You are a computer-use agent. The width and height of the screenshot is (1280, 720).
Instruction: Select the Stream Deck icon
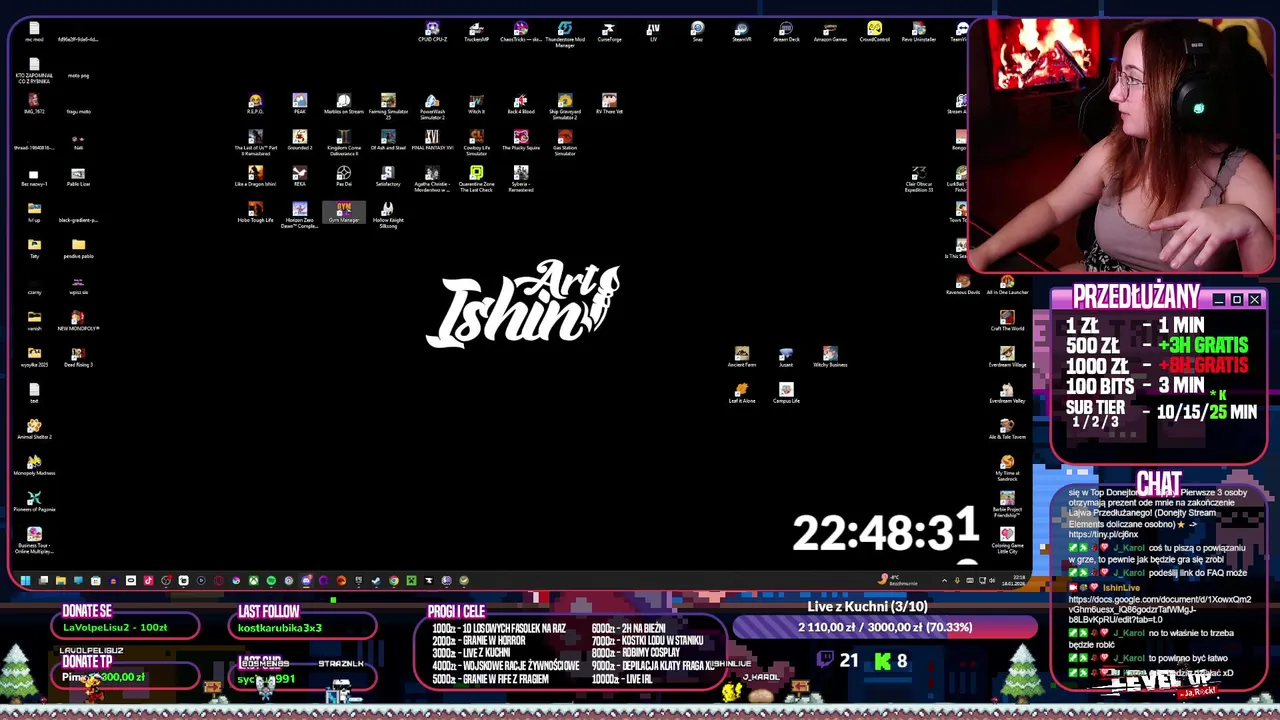[x=786, y=31]
